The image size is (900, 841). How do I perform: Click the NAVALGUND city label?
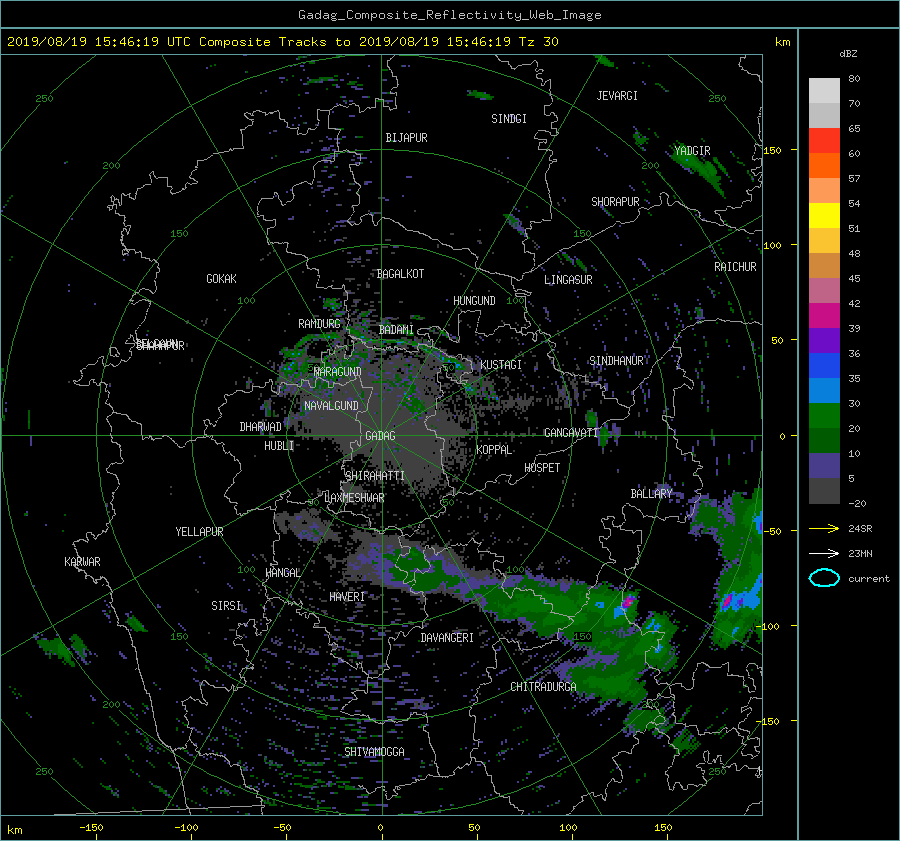(x=331, y=406)
